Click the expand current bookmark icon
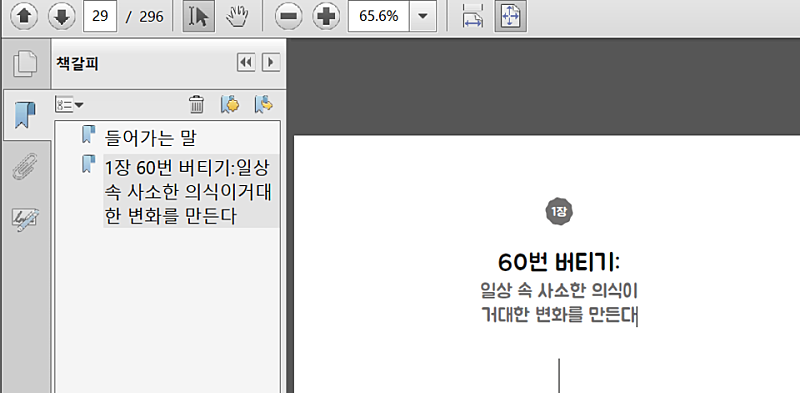Screen dimensions: 800x393 (264, 104)
